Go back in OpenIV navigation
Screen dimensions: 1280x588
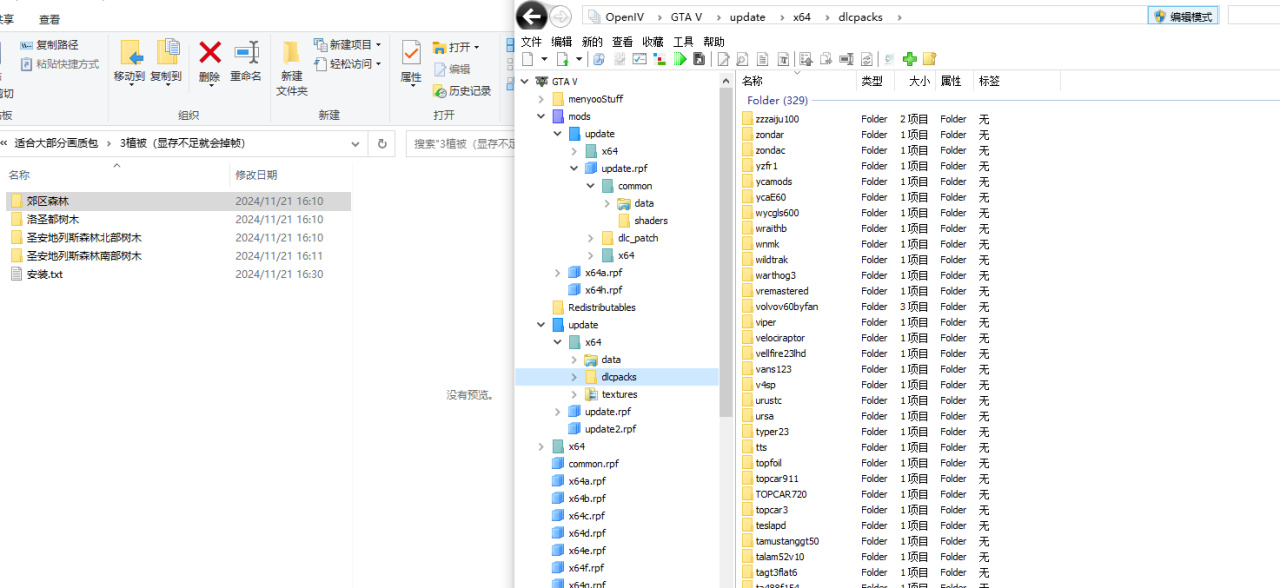point(531,16)
